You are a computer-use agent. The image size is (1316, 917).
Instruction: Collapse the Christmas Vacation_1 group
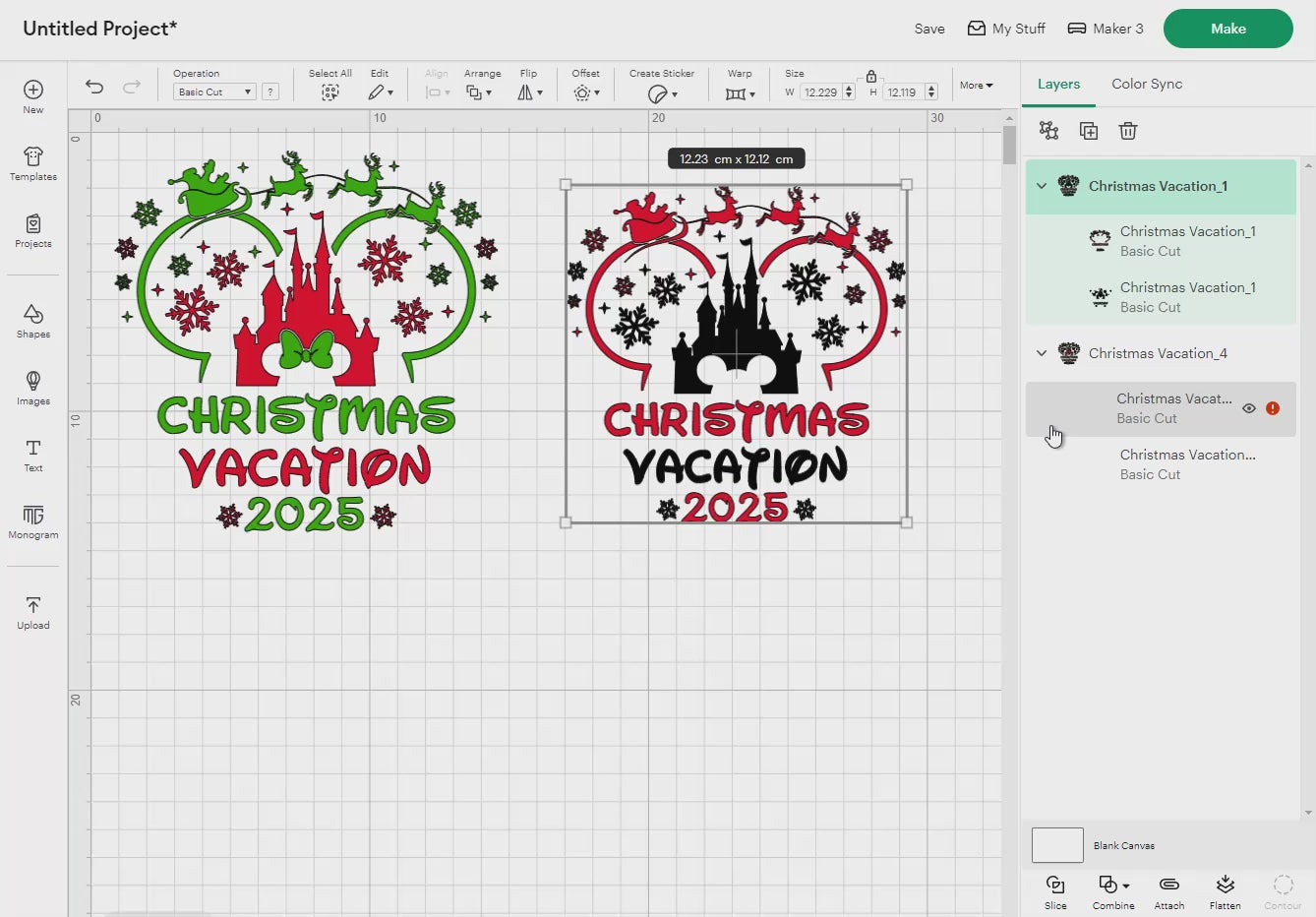[x=1042, y=186]
